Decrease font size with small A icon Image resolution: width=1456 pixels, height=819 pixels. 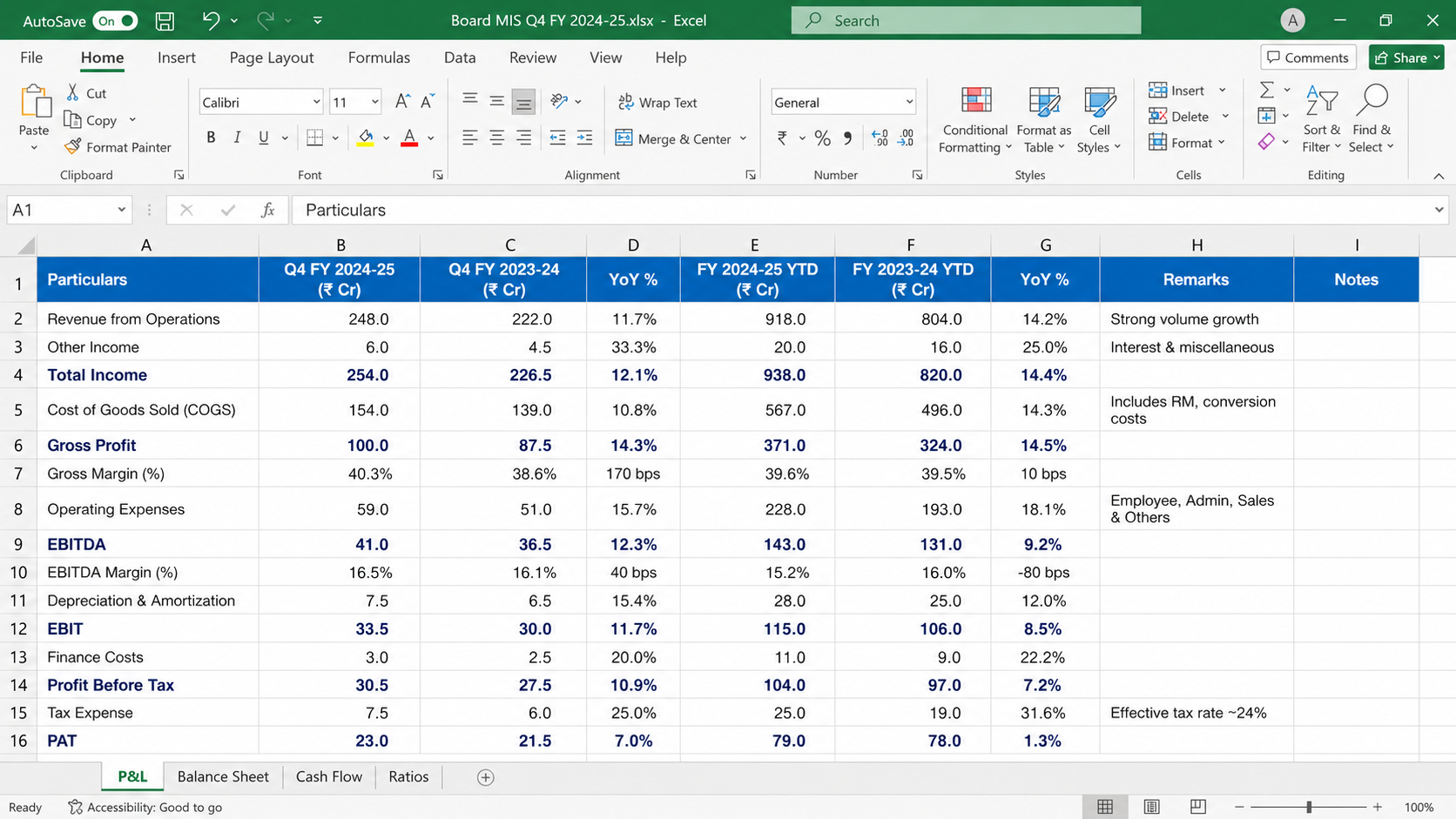pos(427,102)
